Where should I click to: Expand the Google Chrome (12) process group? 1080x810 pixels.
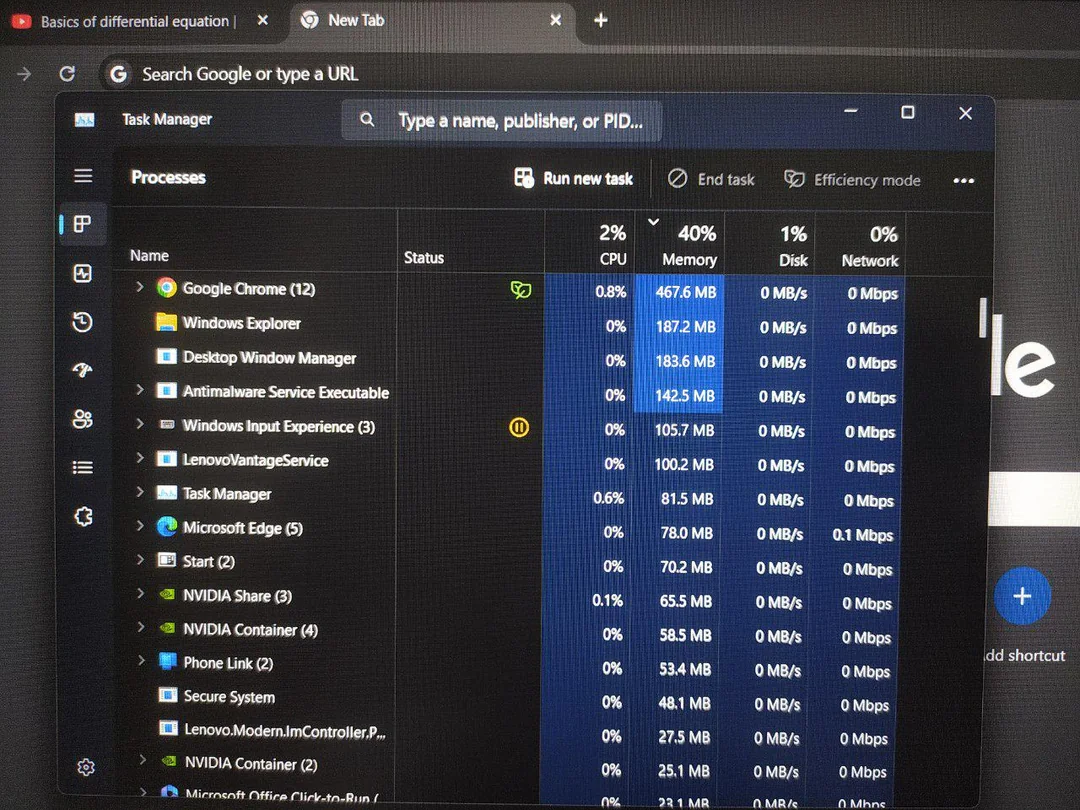(140, 287)
